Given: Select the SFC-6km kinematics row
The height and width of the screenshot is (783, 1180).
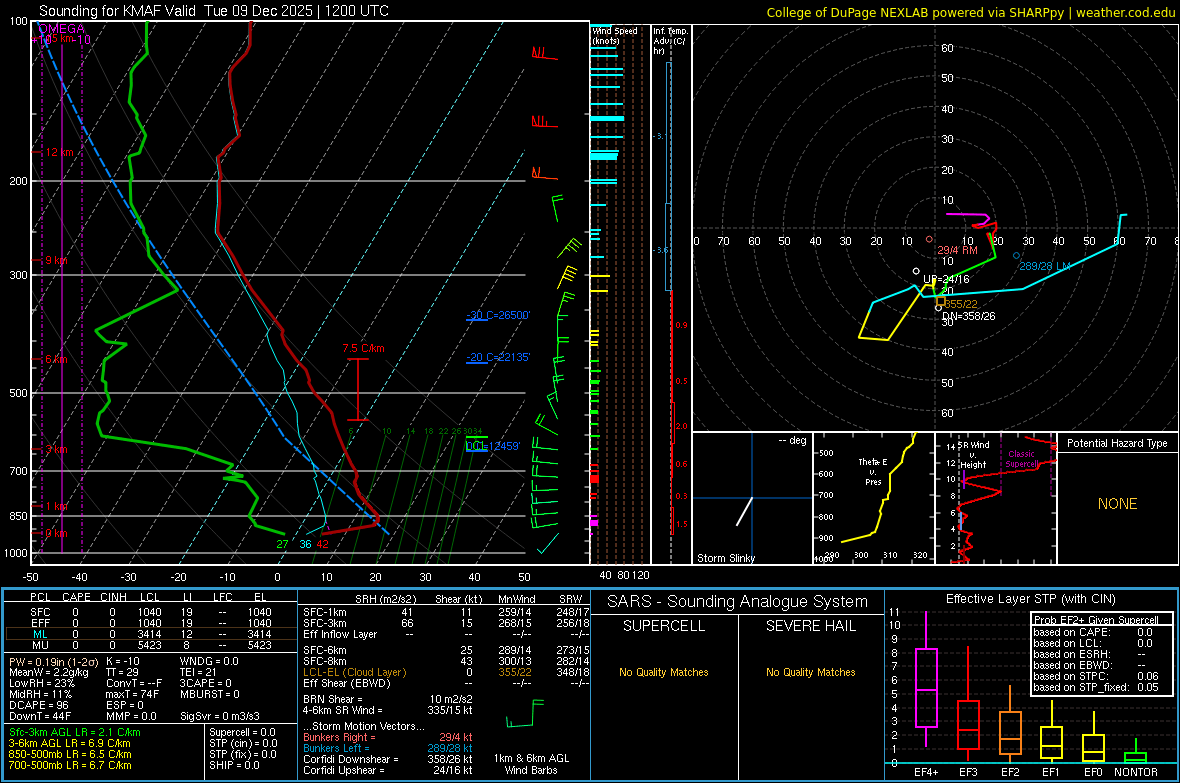Looking at the screenshot, I should 446,650.
